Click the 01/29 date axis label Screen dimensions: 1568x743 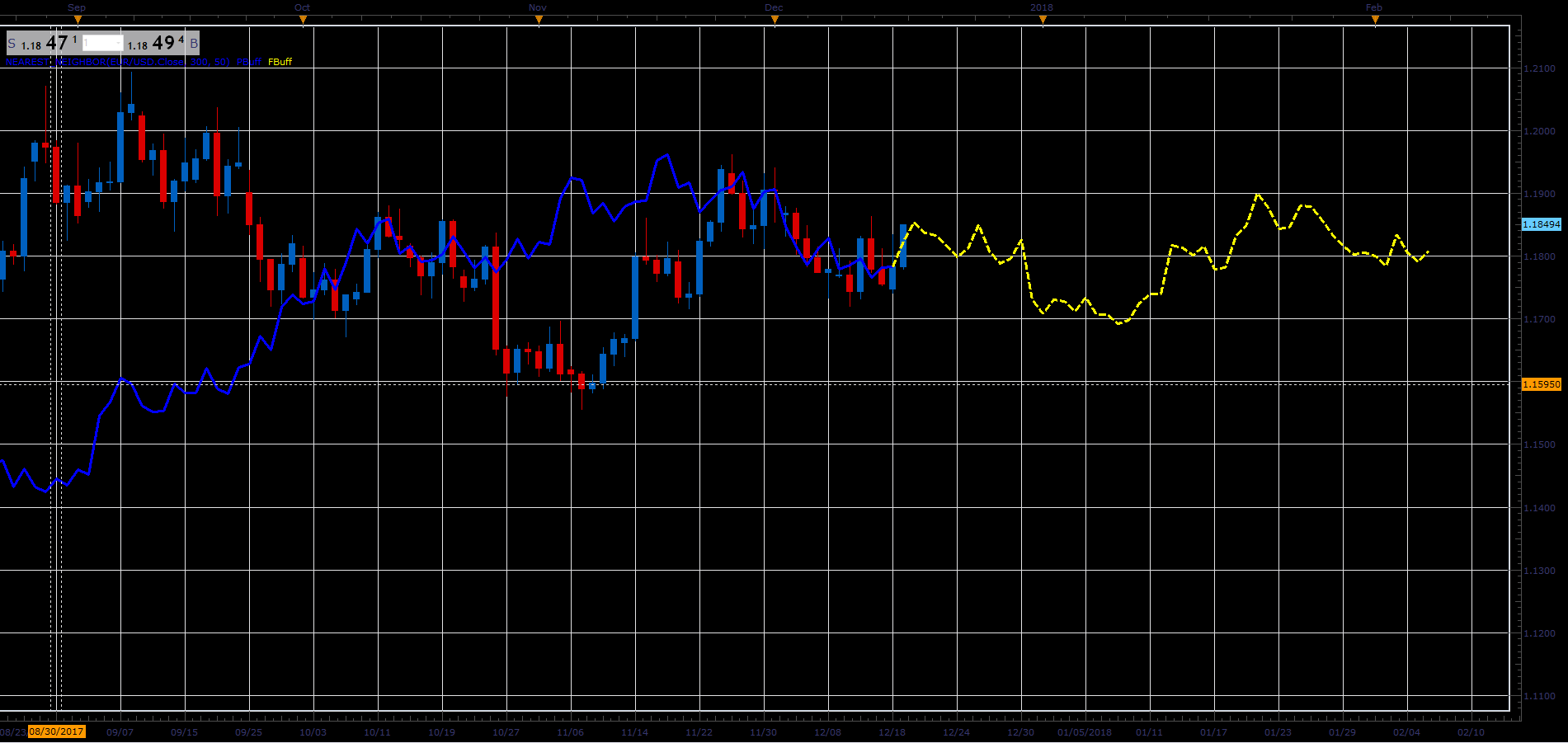(x=1343, y=732)
